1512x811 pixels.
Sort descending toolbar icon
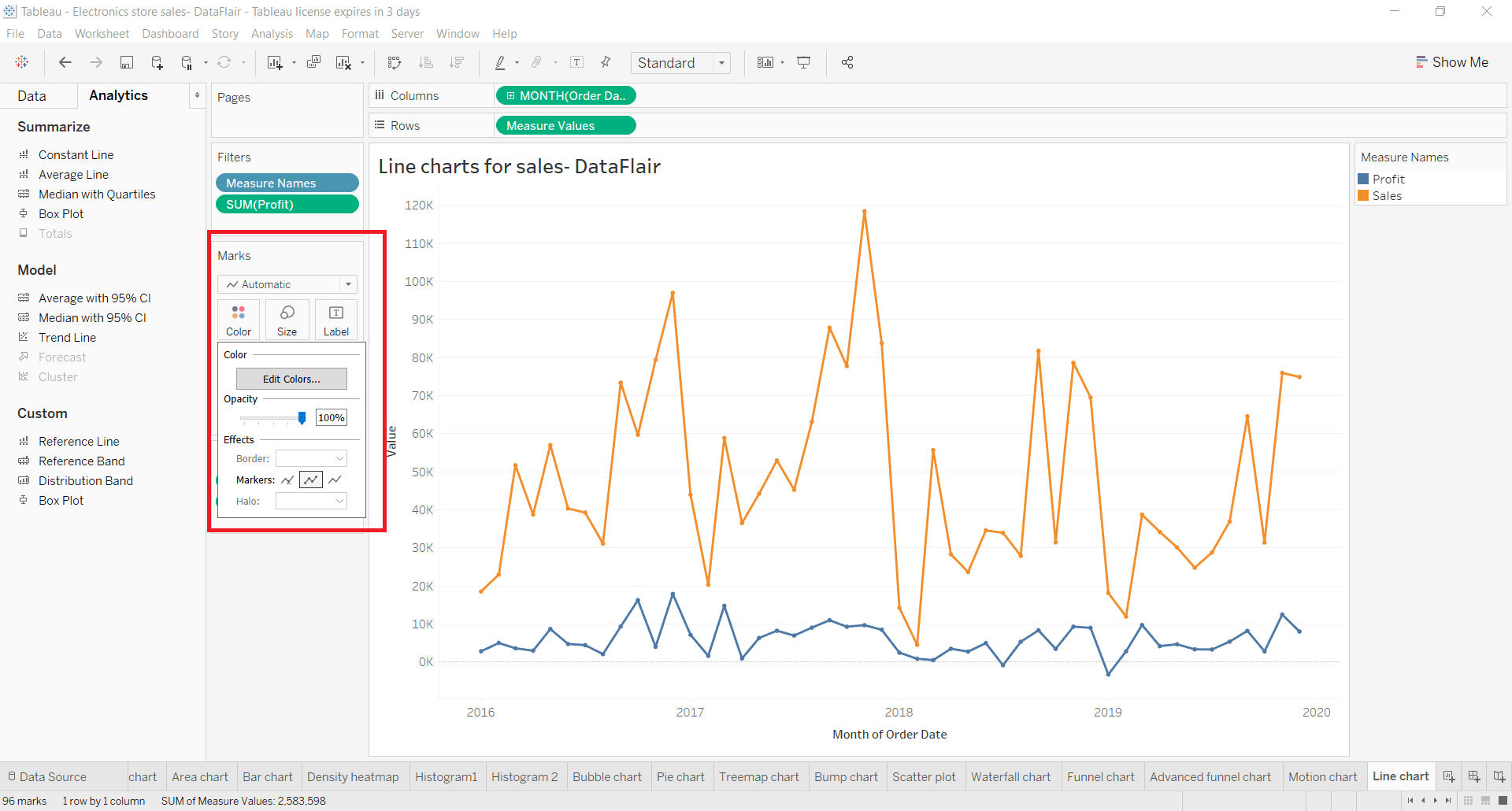[456, 62]
